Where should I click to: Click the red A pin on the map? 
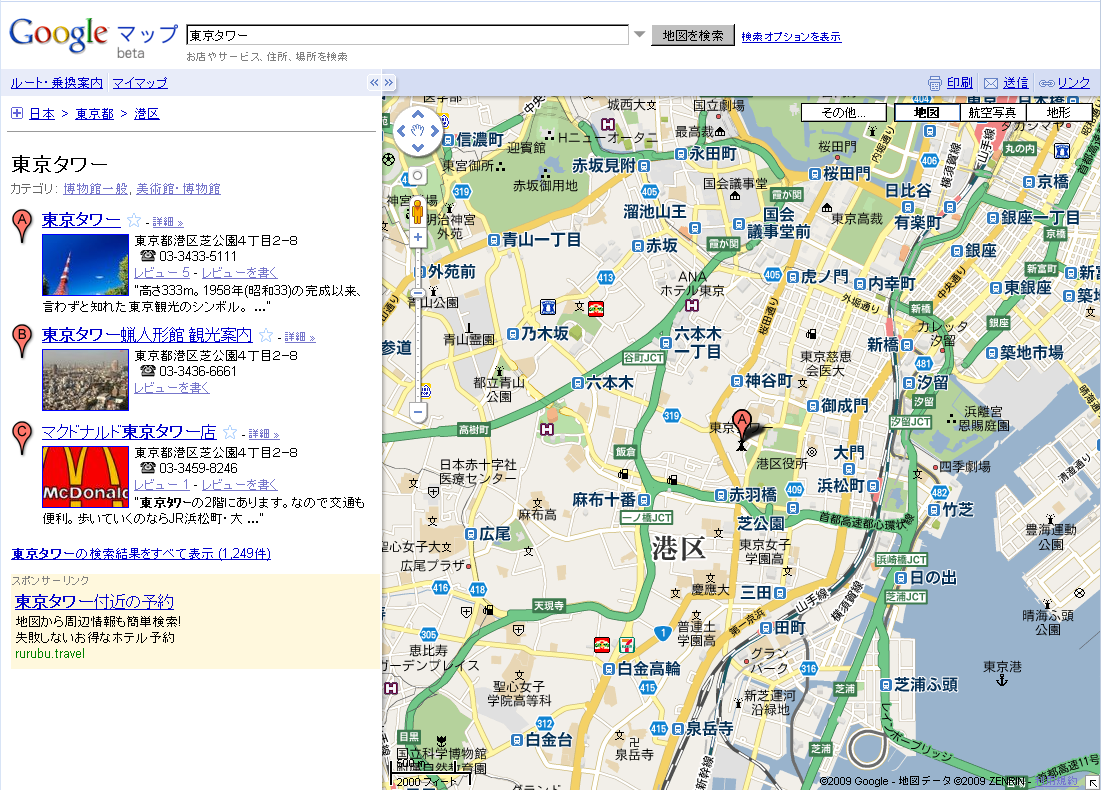click(x=741, y=425)
